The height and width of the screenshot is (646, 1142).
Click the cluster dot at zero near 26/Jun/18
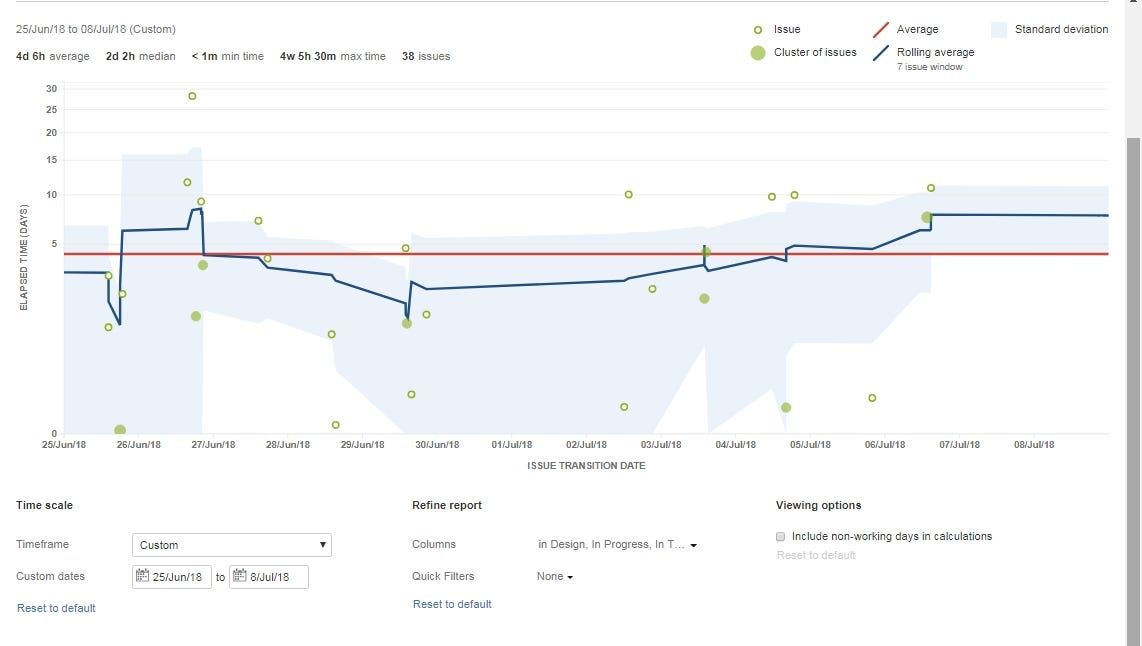(x=120, y=430)
